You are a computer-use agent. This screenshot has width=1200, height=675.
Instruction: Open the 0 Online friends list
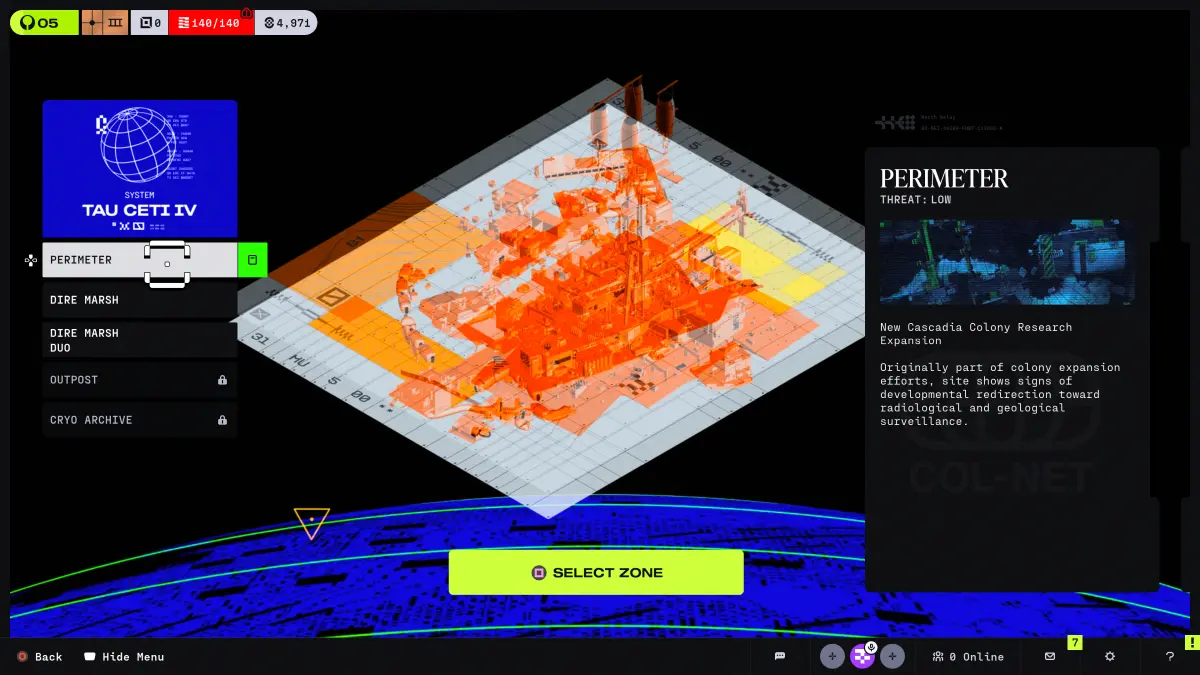967,656
